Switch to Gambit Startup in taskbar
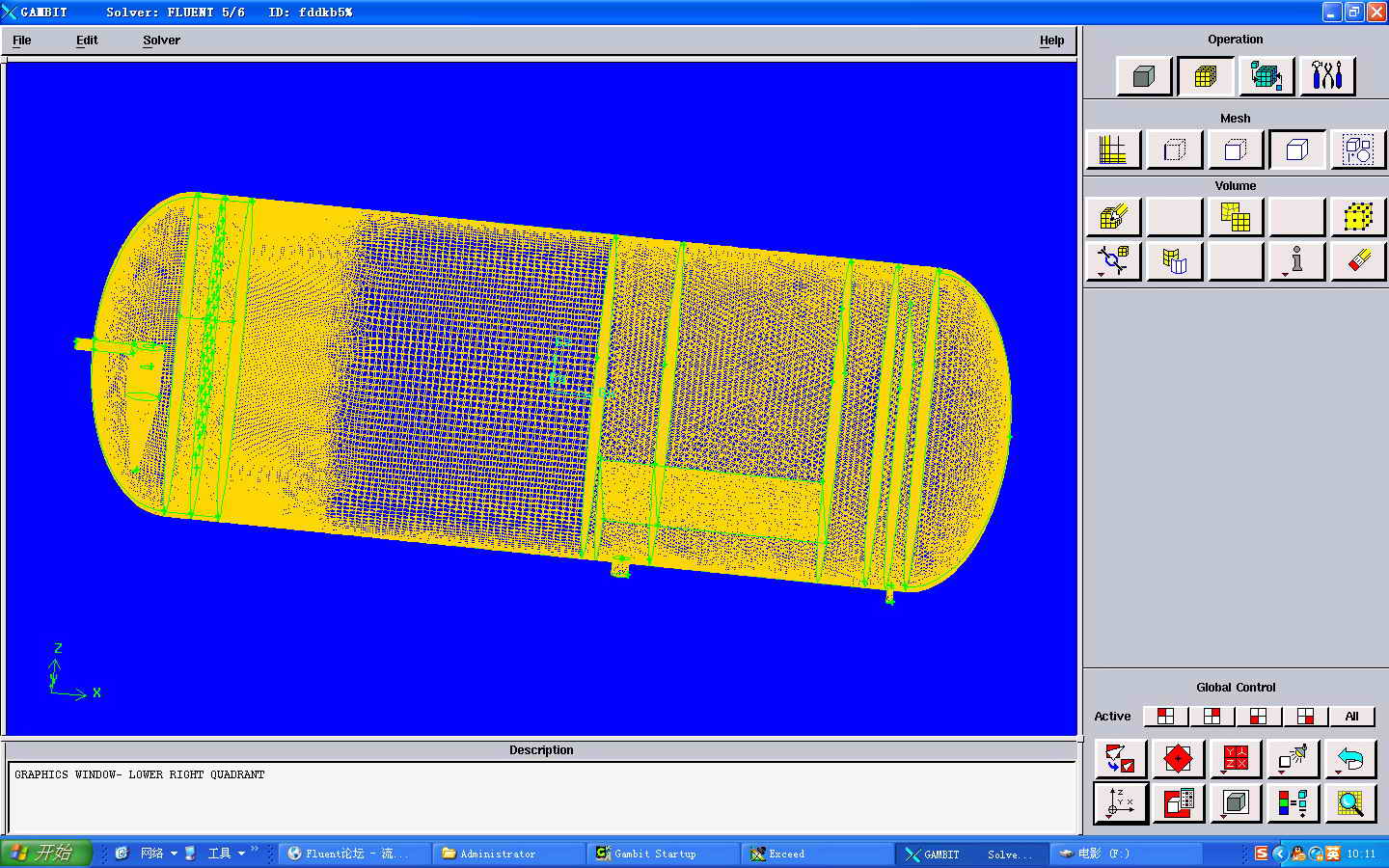Viewport: 1389px width, 868px height. pos(656,854)
